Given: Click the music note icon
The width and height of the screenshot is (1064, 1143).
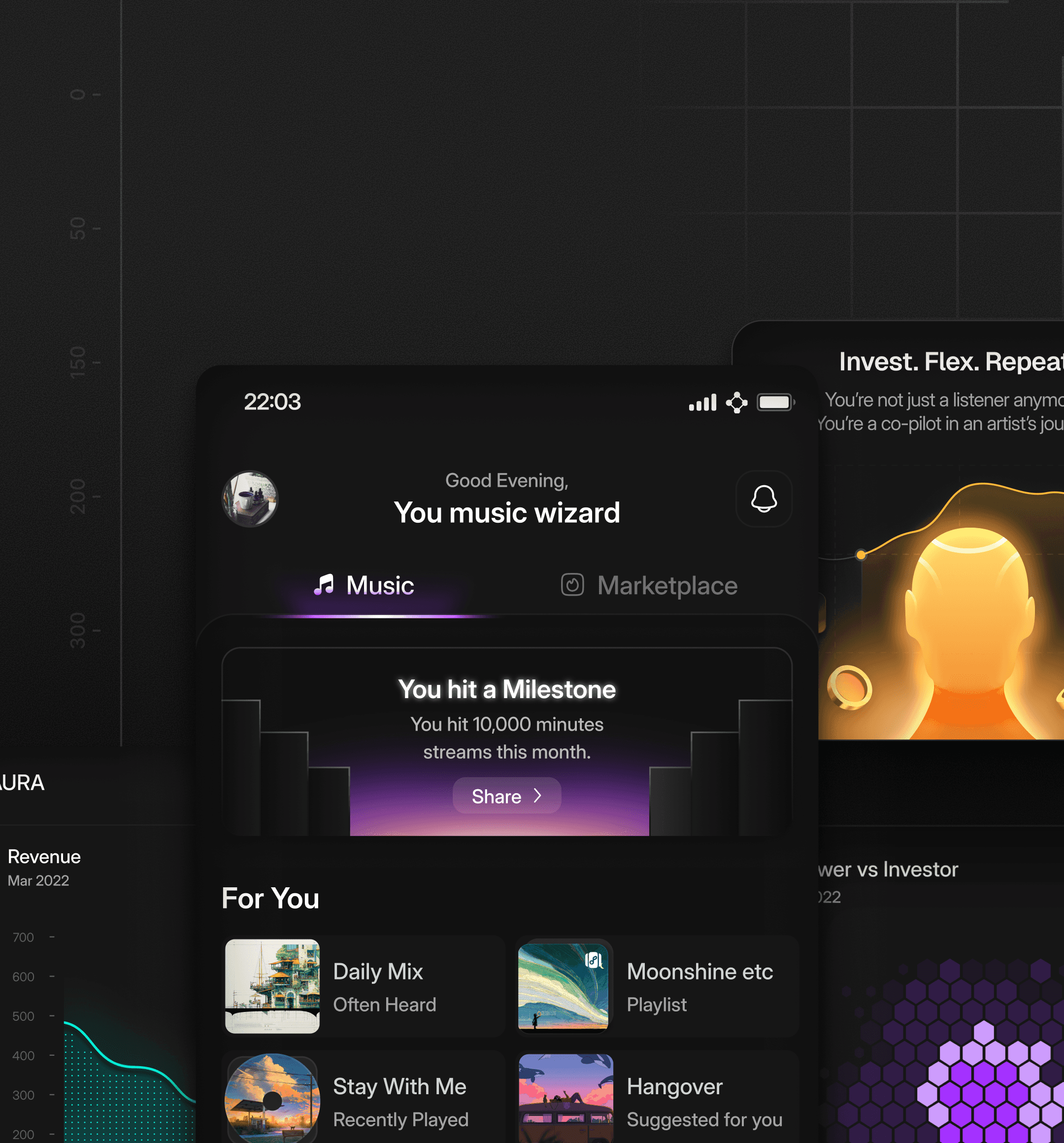Looking at the screenshot, I should [x=324, y=585].
